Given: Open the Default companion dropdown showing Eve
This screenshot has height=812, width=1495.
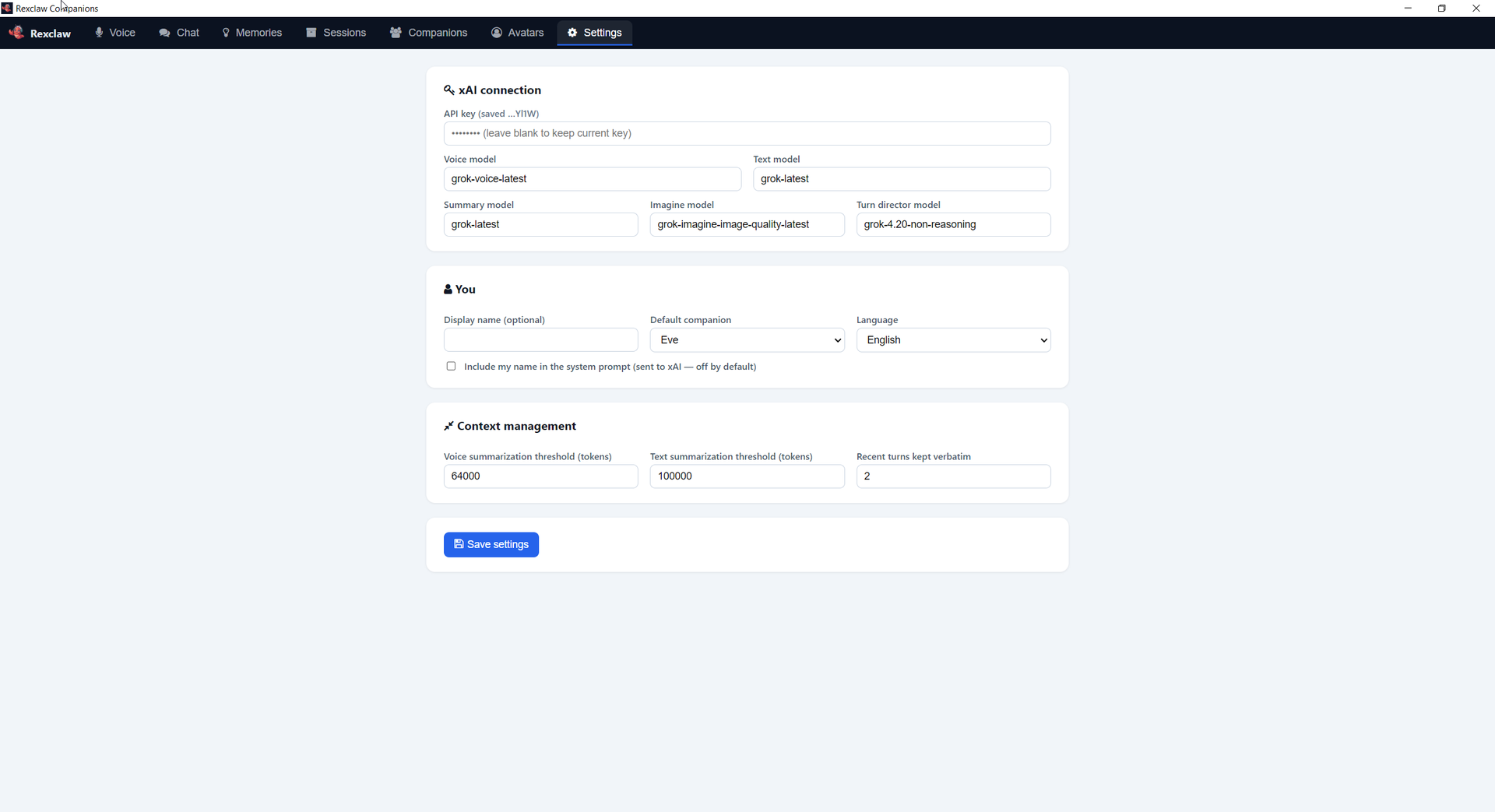Looking at the screenshot, I should [747, 340].
